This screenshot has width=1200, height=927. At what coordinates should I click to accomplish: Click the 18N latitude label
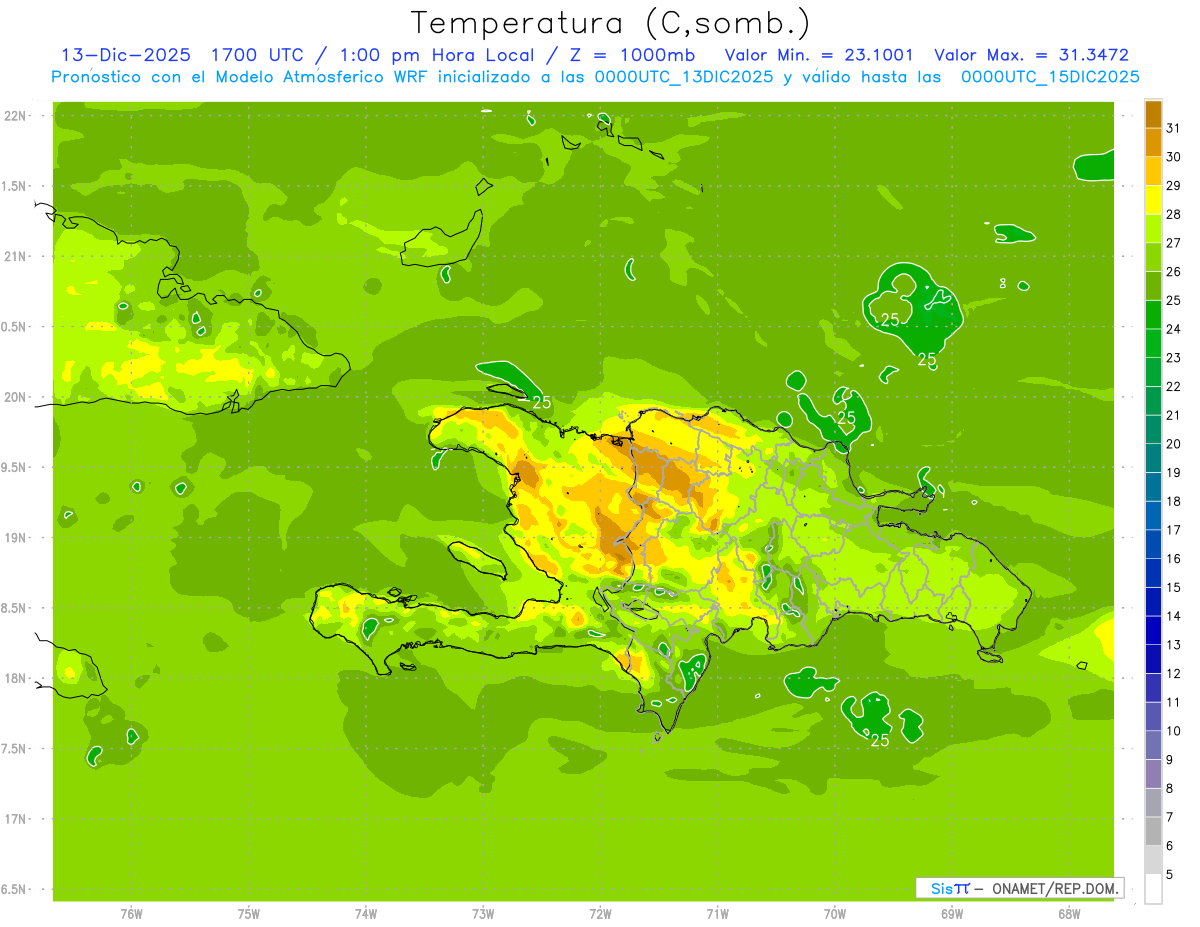point(17,678)
